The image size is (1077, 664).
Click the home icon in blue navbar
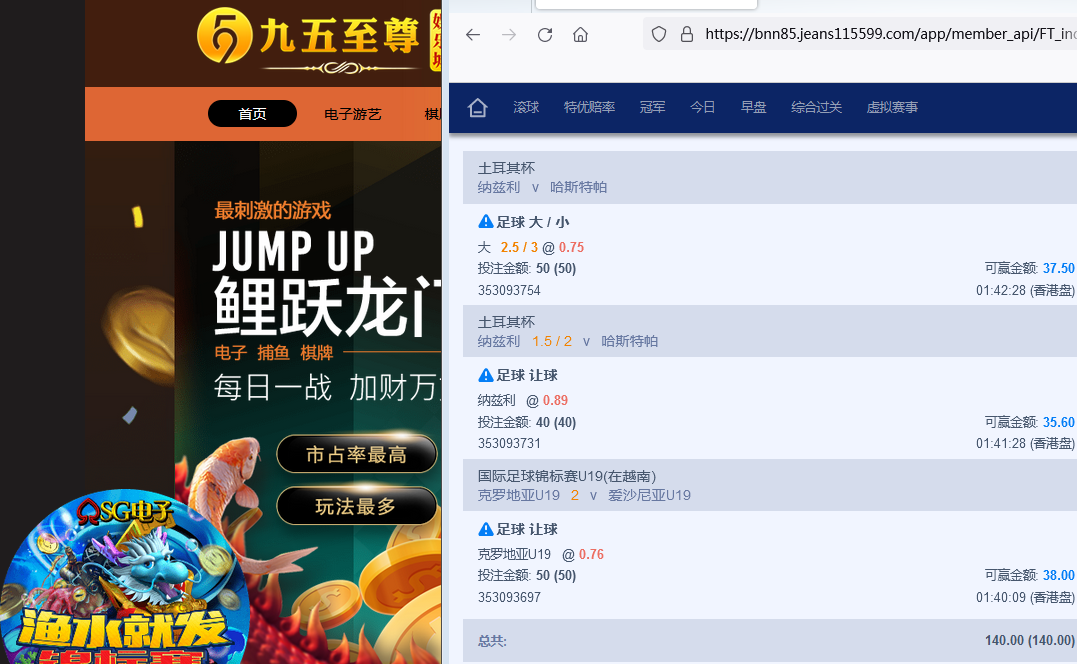(478, 107)
